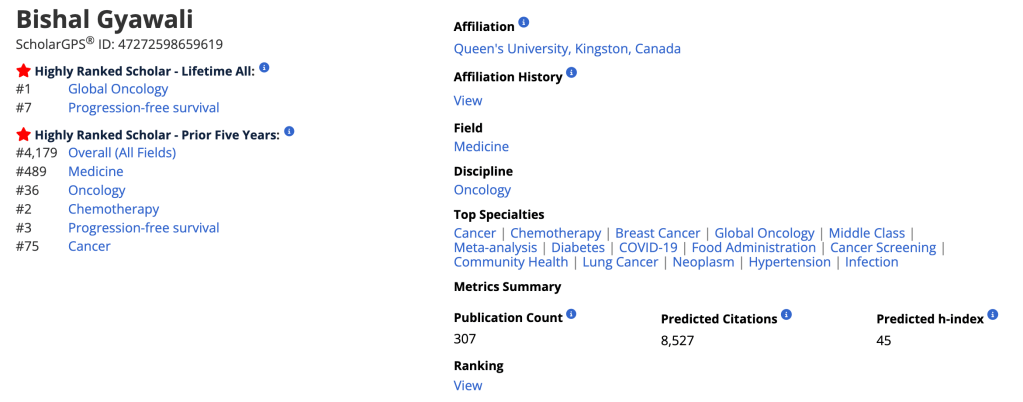Select Overall (All Fields) ranking link
1023x402 pixels.
coord(122,152)
